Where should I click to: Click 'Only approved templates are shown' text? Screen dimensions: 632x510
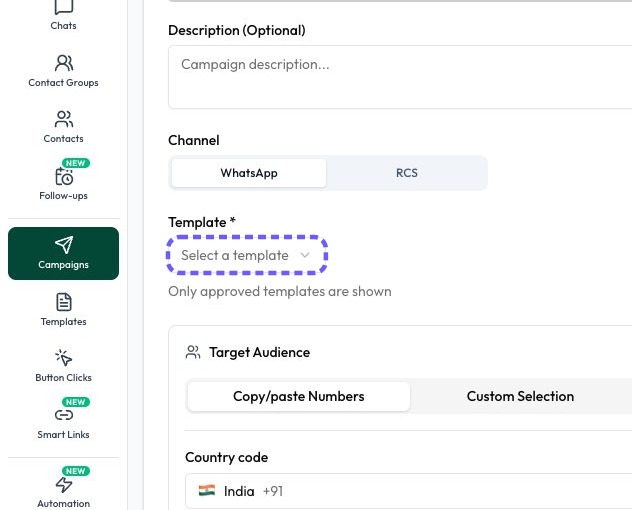280,291
